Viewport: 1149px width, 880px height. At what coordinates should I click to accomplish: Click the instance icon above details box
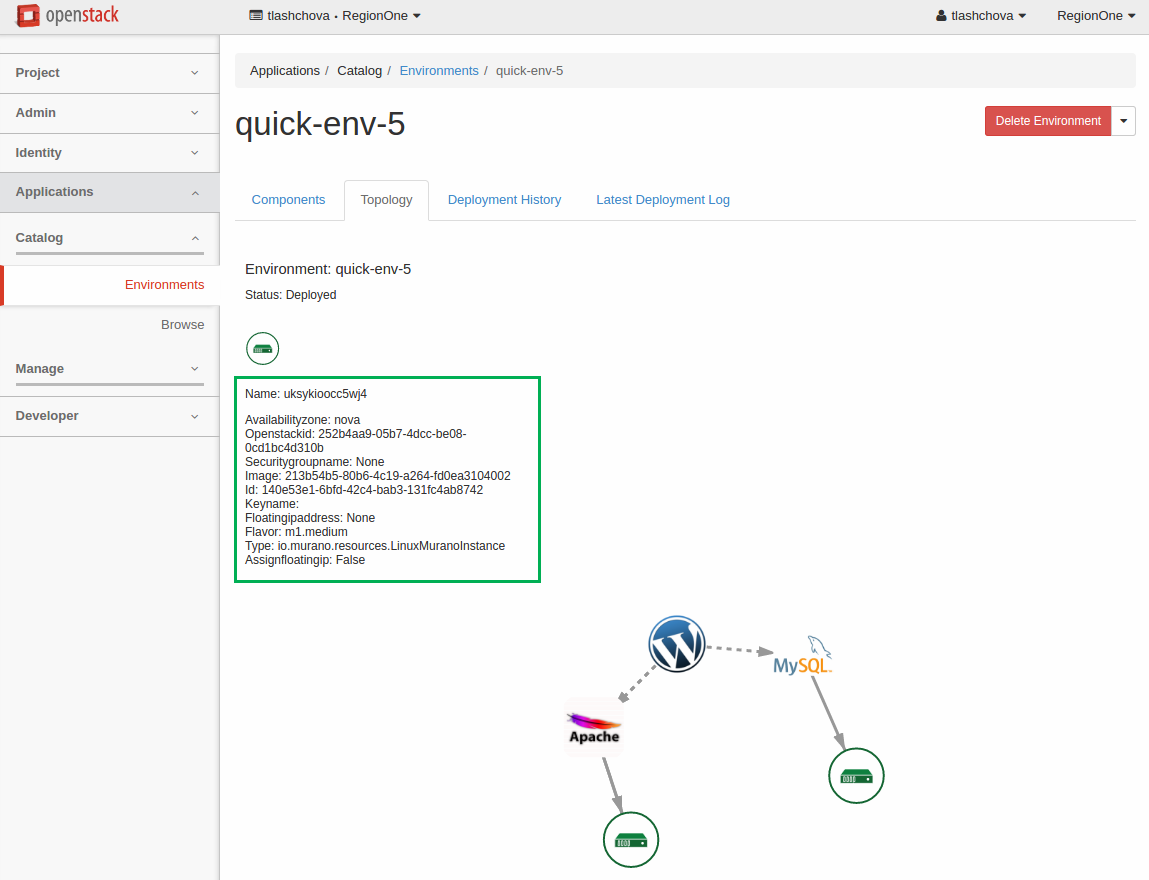tap(263, 349)
